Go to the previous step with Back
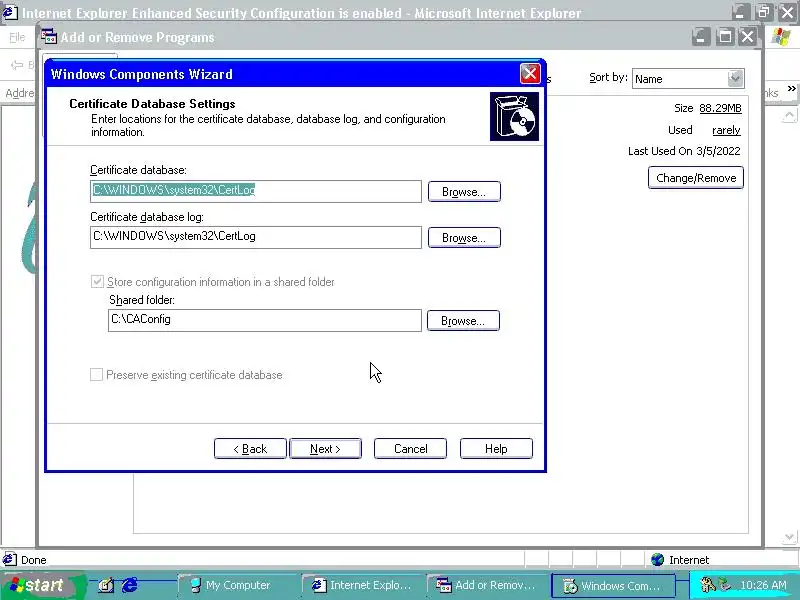800x600 pixels. click(x=250, y=448)
